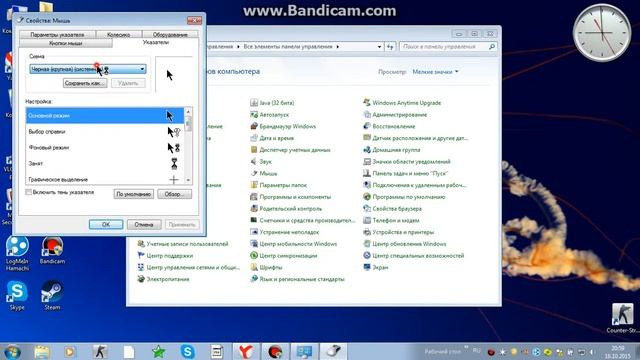Viewport: 640px width, 360px height.
Task: Open Брандмауэр Windows item
Action: [x=283, y=127]
